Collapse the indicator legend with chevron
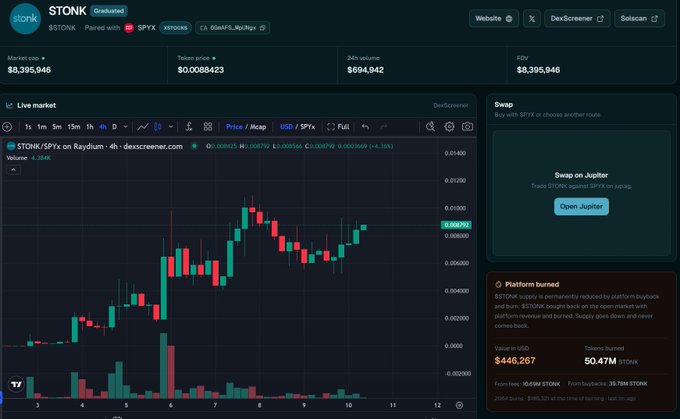This screenshot has width=680, height=419. [x=13, y=170]
